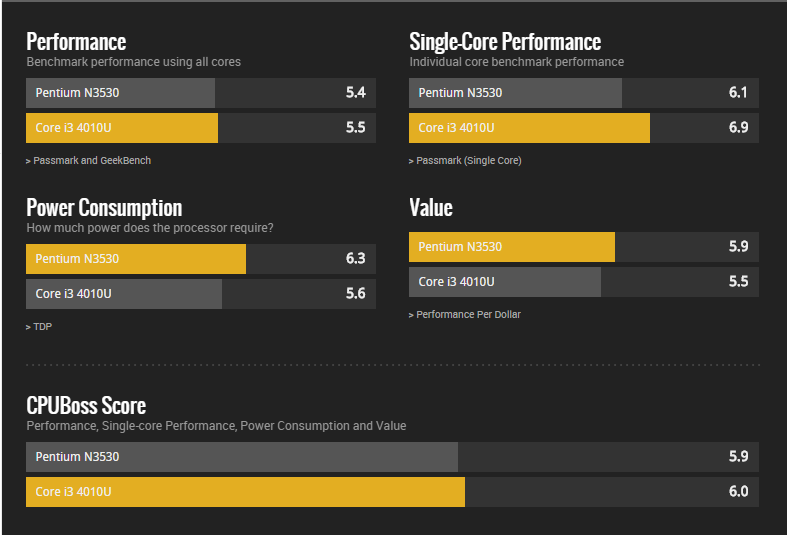Click Pentium N3530 bar under Power Consumption
787x535 pixels.
point(200,259)
